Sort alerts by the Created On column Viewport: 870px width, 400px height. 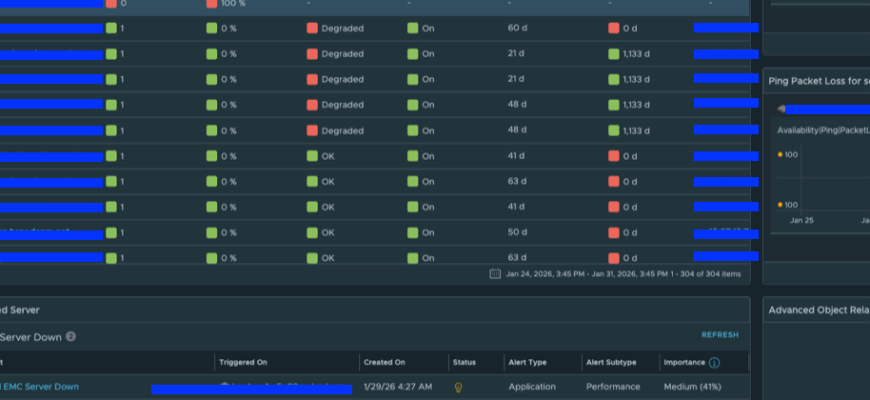coord(385,362)
